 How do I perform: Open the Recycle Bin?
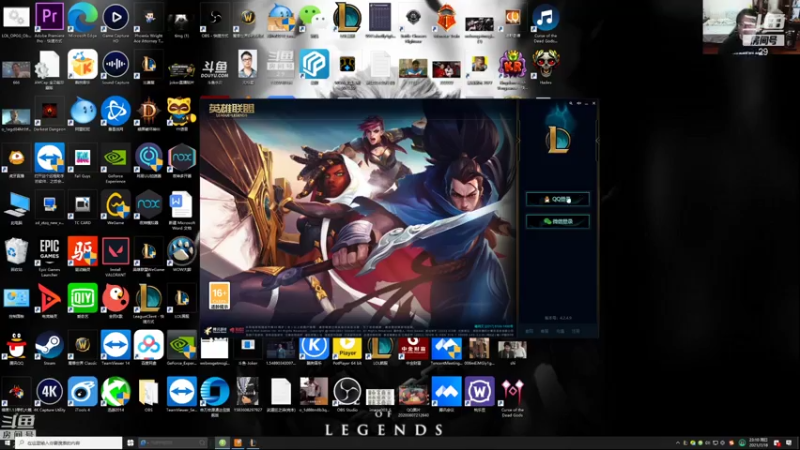coord(16,252)
